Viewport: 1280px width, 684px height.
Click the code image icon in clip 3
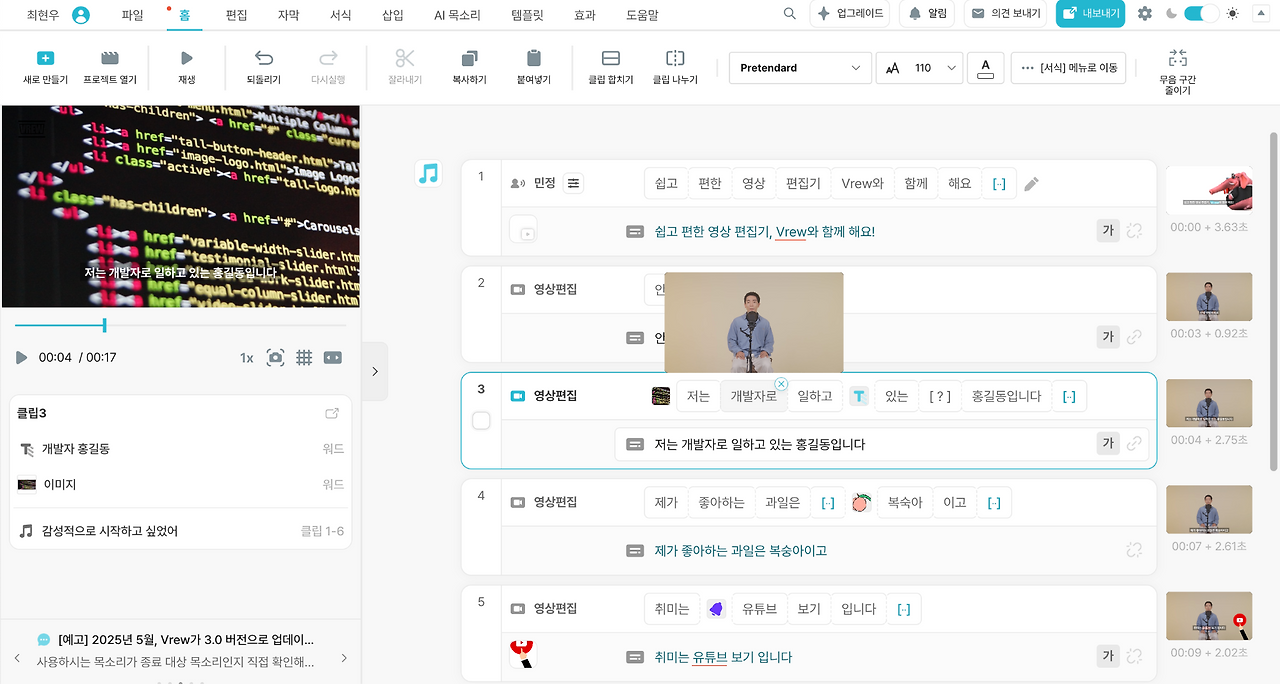[x=661, y=396]
